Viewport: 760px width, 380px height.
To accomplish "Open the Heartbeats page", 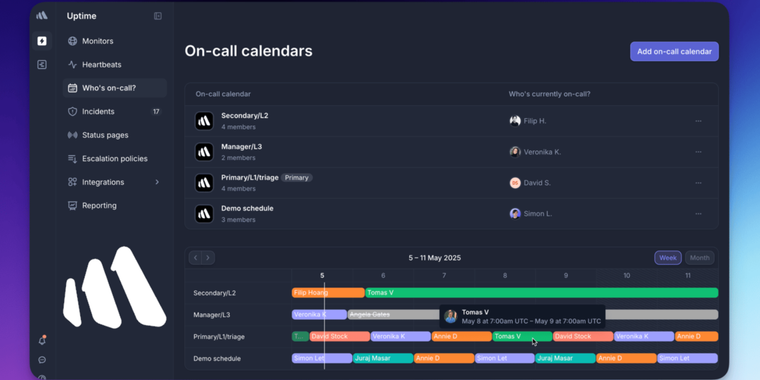I will coord(114,64).
